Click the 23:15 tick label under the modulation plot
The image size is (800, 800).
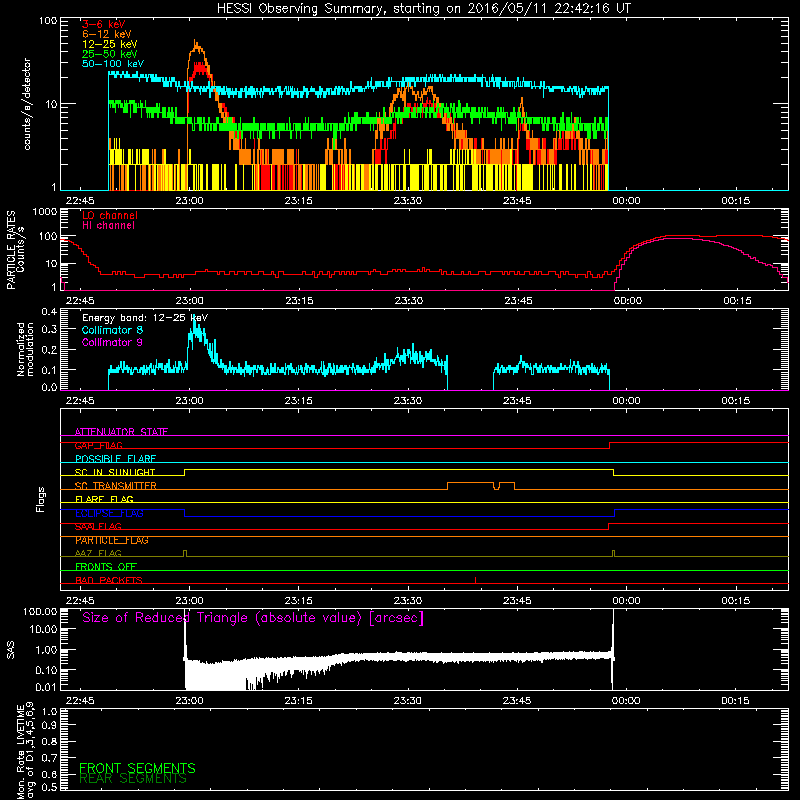click(x=298, y=401)
